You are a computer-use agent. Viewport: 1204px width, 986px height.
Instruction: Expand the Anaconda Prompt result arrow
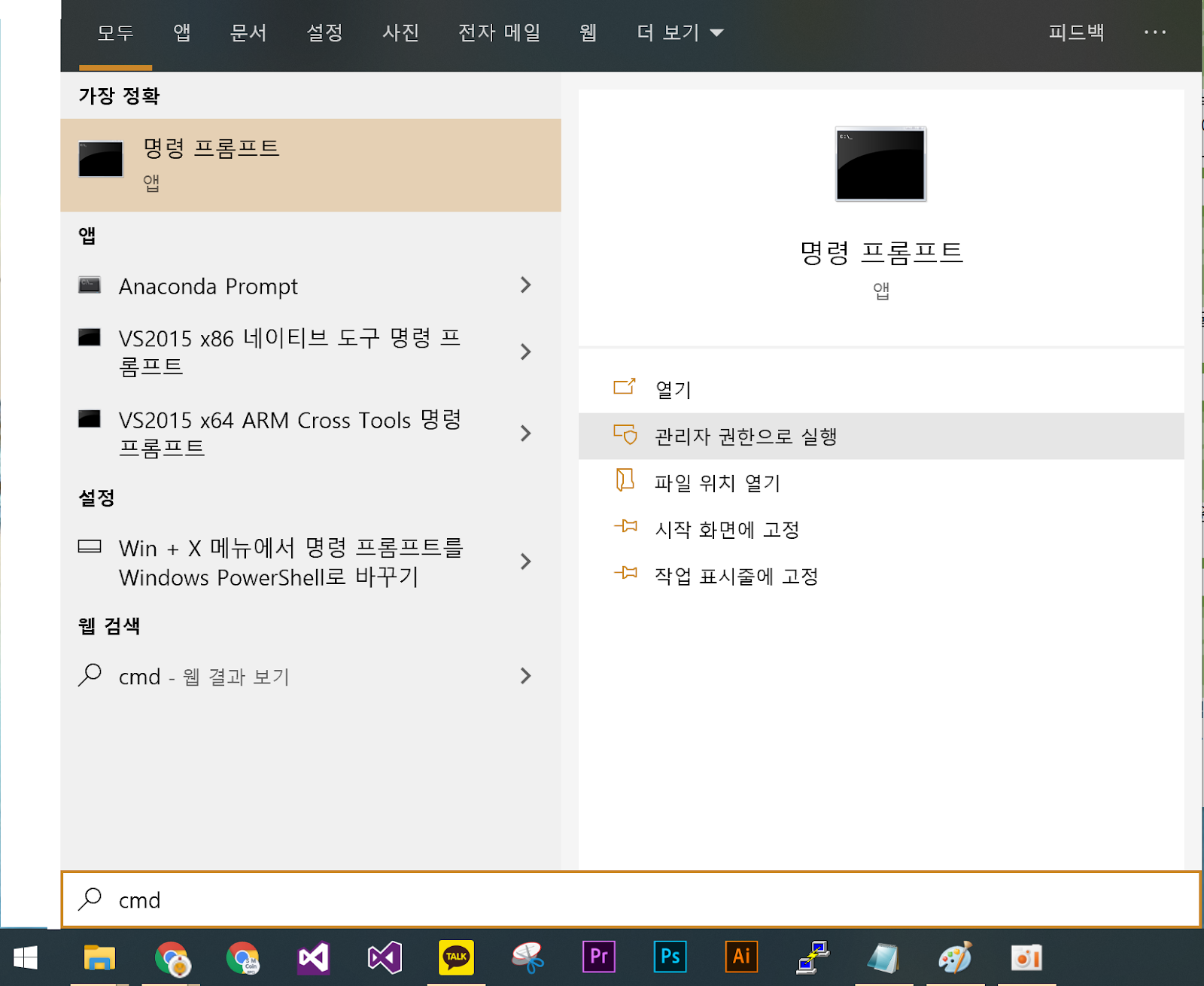[525, 285]
